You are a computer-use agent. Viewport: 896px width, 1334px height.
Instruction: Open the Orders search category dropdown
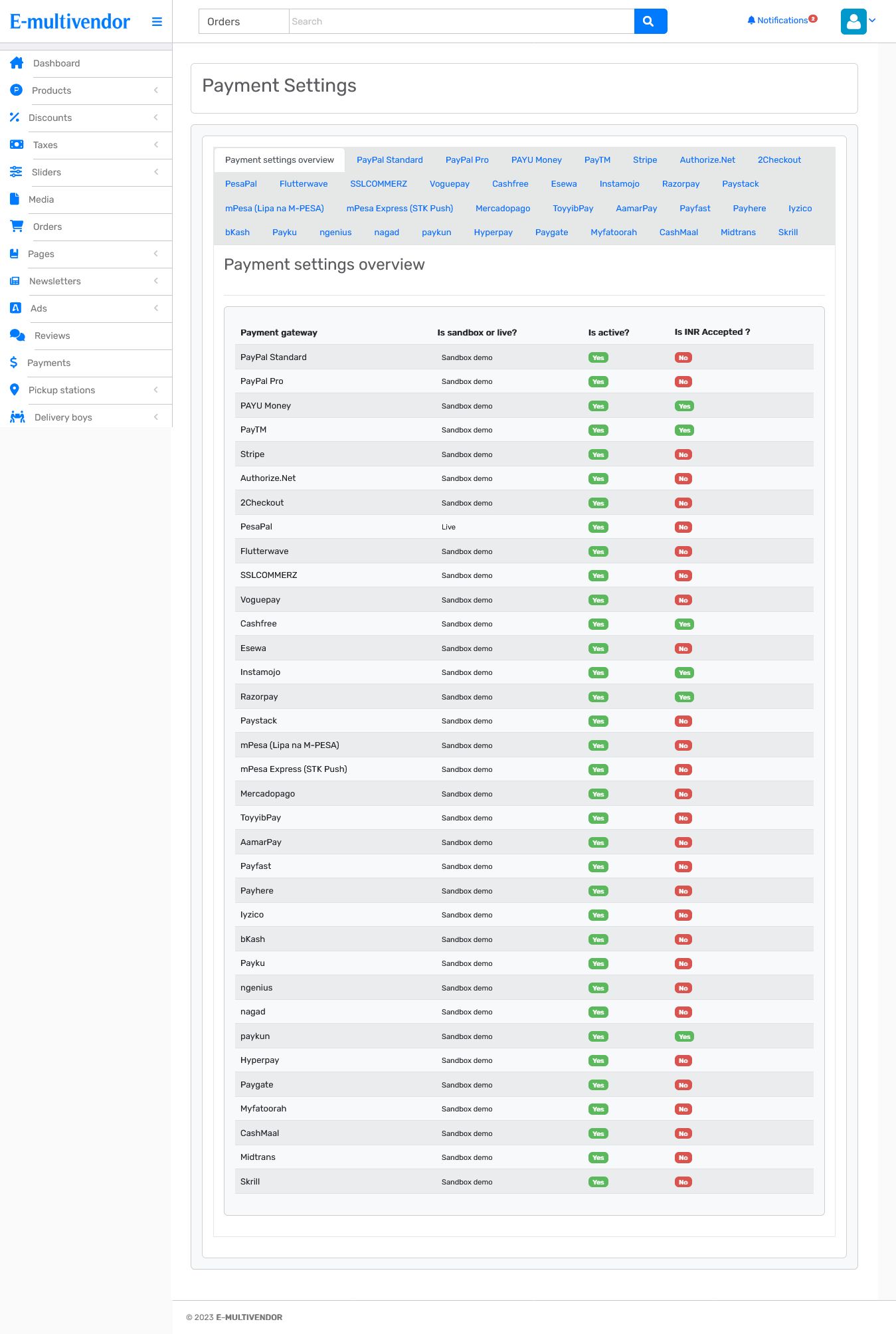[x=244, y=21]
